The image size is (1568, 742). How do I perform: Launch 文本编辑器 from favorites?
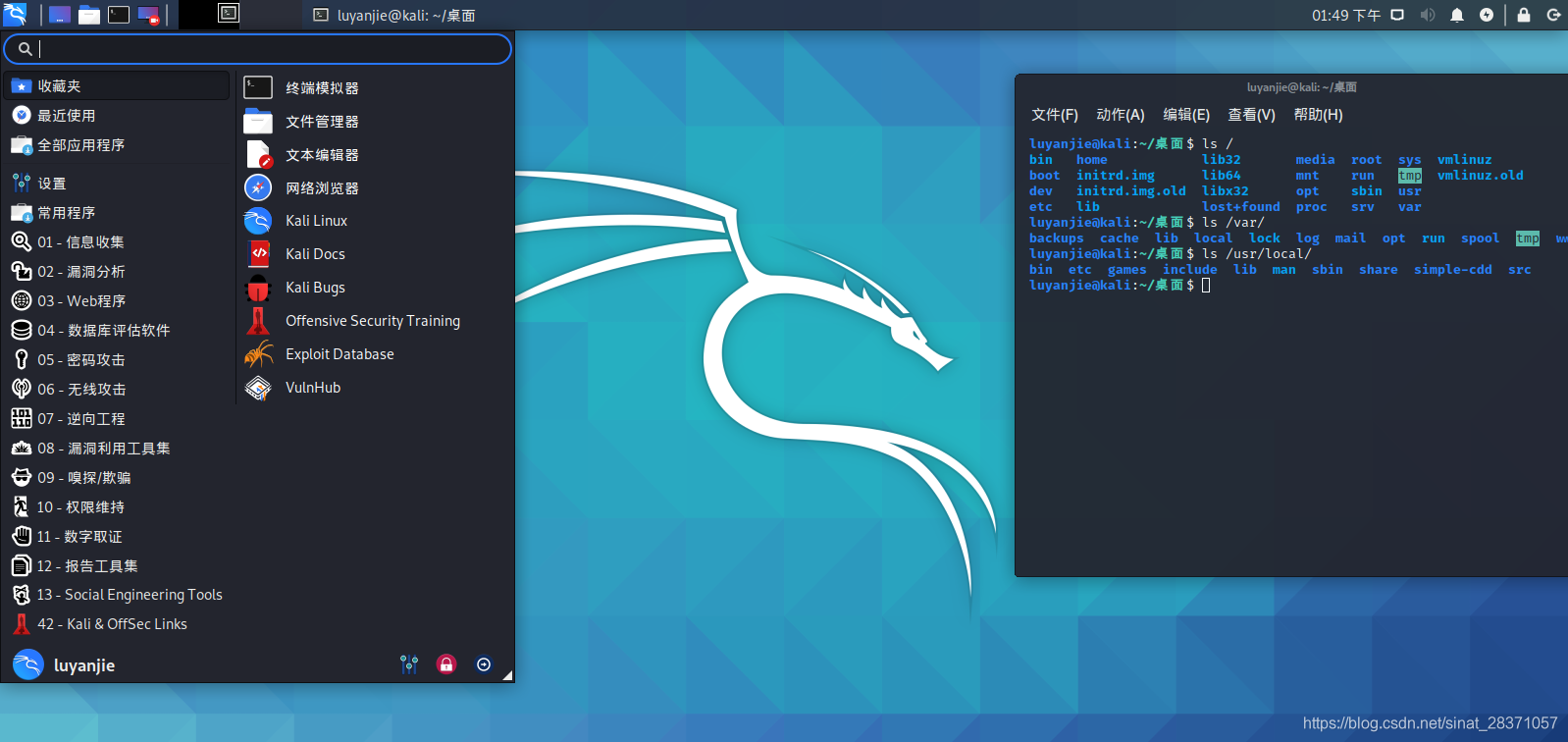click(x=375, y=154)
